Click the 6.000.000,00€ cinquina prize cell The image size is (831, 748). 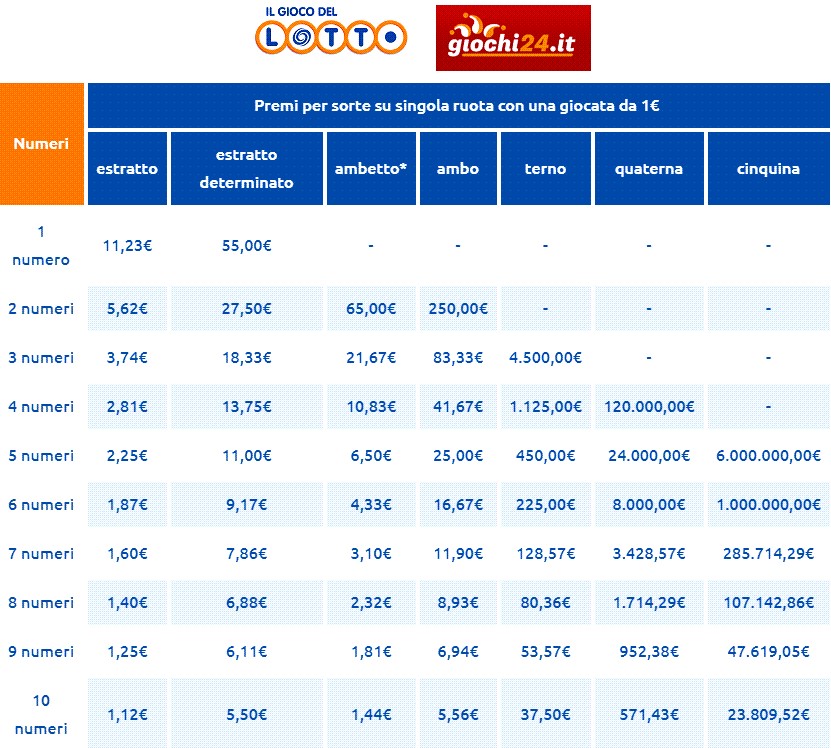tap(768, 456)
